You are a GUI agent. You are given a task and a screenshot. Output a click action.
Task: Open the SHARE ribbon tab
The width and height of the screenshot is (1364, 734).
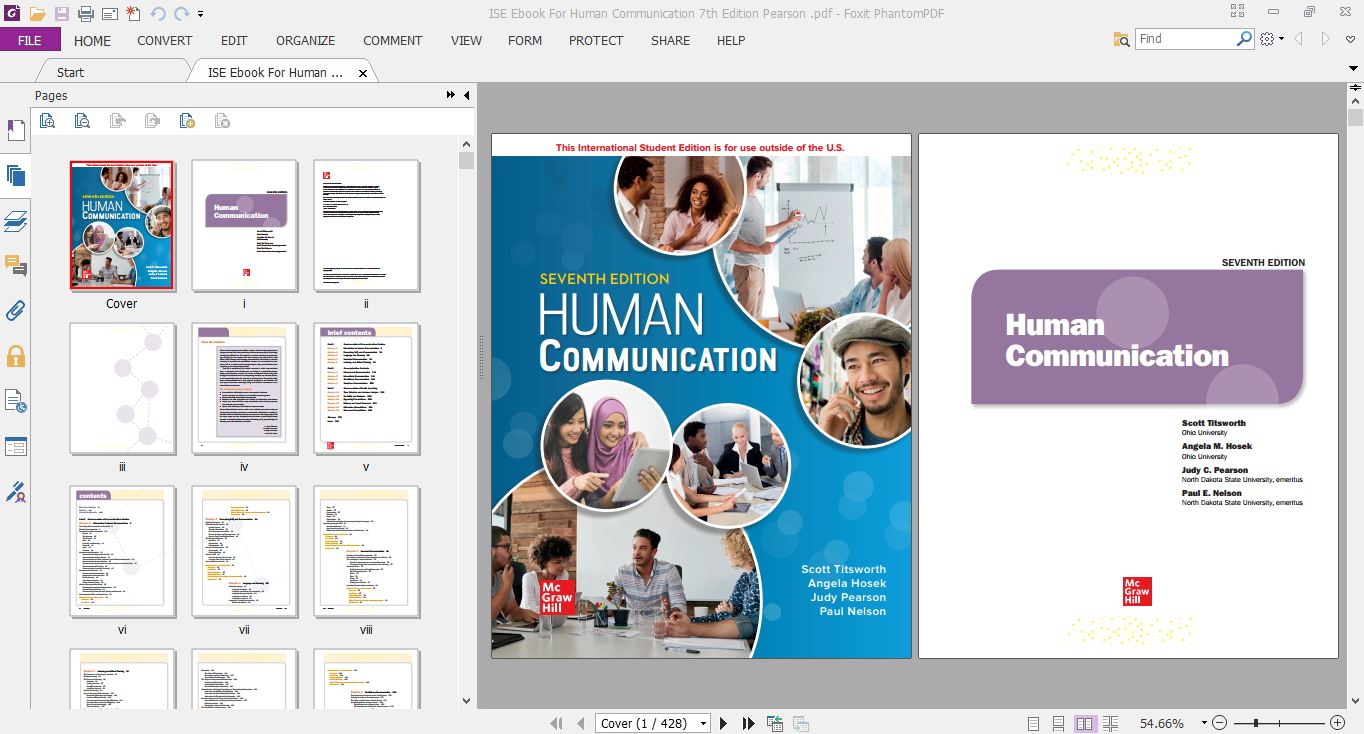[x=670, y=40]
